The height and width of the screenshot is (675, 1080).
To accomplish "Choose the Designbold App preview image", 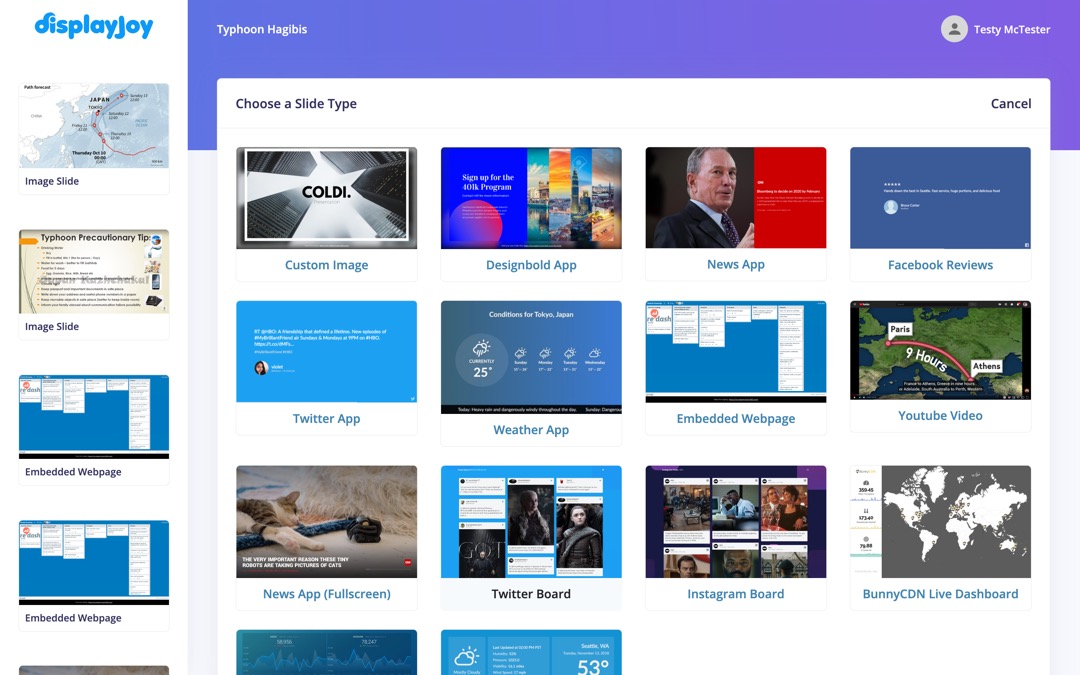I will click(531, 198).
